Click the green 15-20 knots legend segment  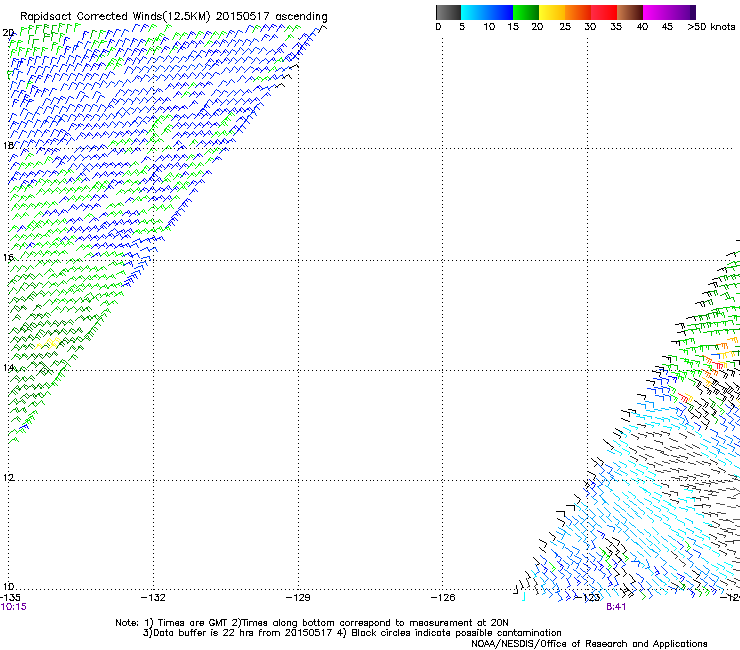coord(526,12)
